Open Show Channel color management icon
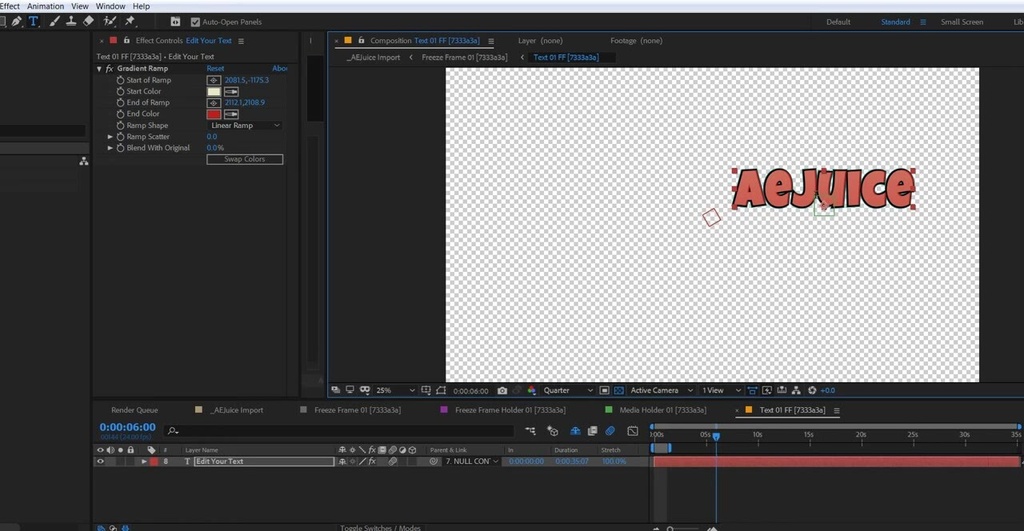Viewport: 1024px width, 531px height. tap(532, 391)
